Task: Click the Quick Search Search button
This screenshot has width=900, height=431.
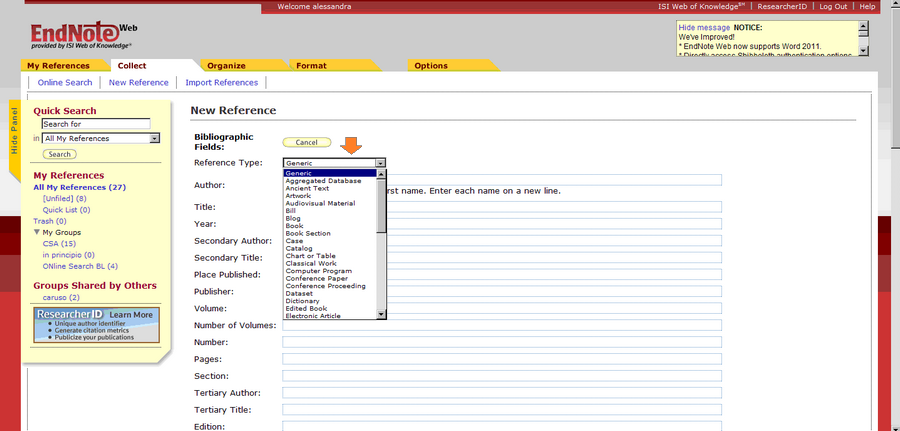Action: coord(60,154)
